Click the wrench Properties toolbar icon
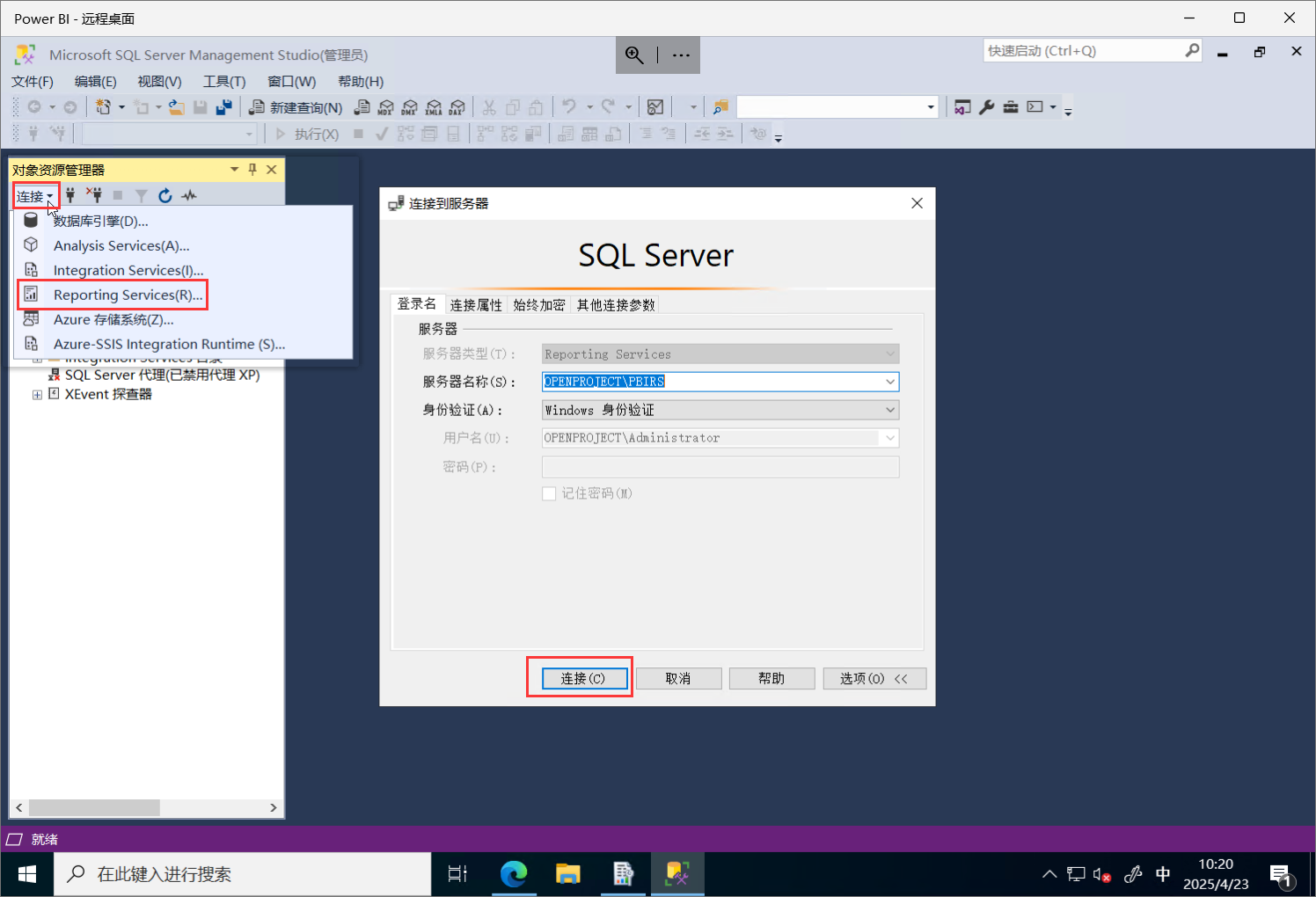Viewport: 1316px width, 897px height. [986, 107]
